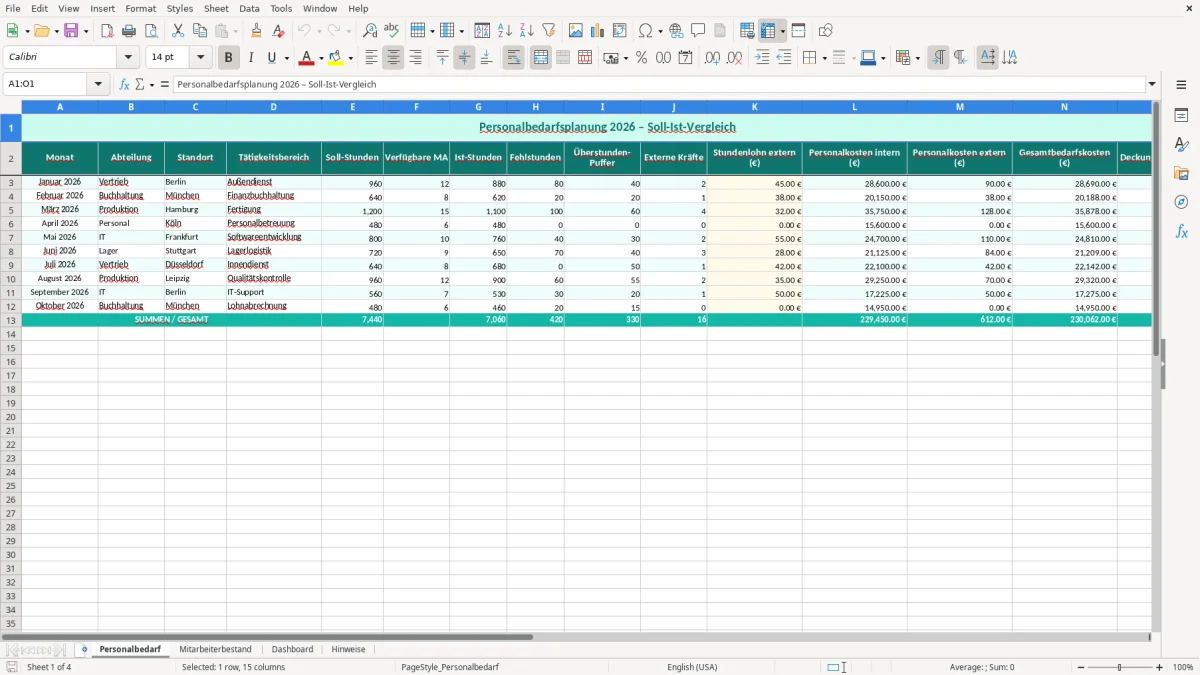This screenshot has width=1200, height=675.
Task: Toggle Align Left
Action: [372, 58]
